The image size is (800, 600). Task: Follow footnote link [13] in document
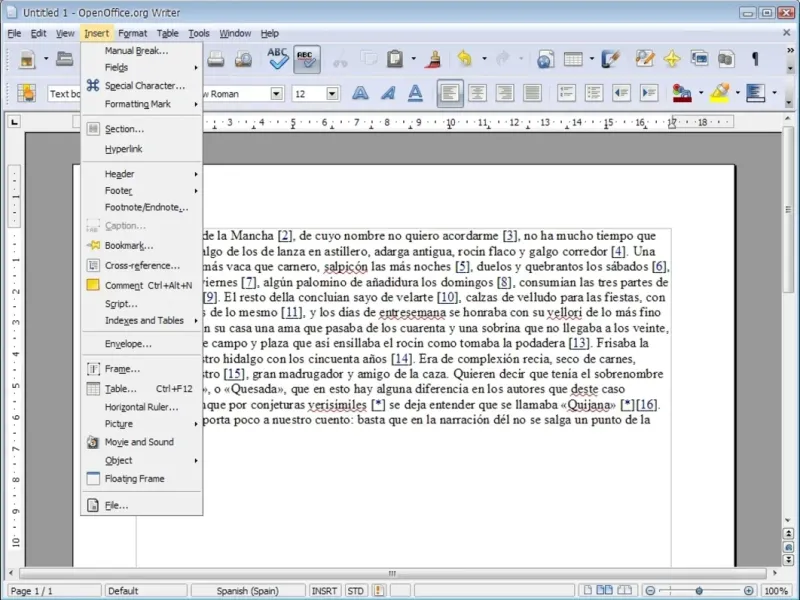pos(579,343)
